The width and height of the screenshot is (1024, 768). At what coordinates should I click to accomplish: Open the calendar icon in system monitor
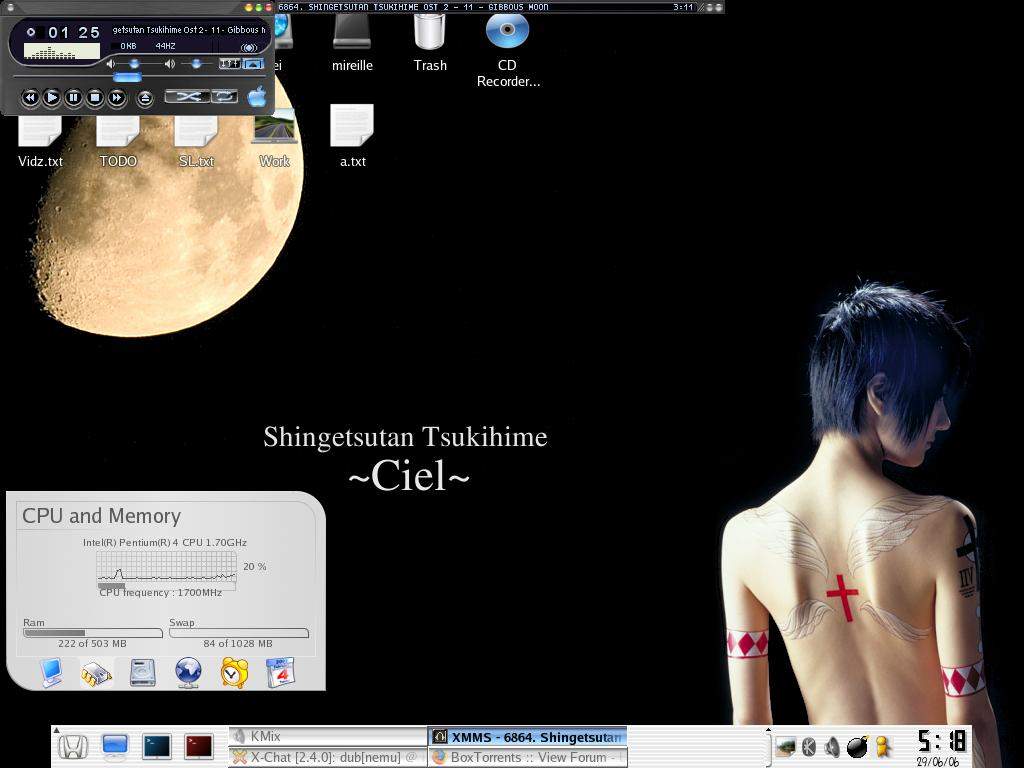280,672
